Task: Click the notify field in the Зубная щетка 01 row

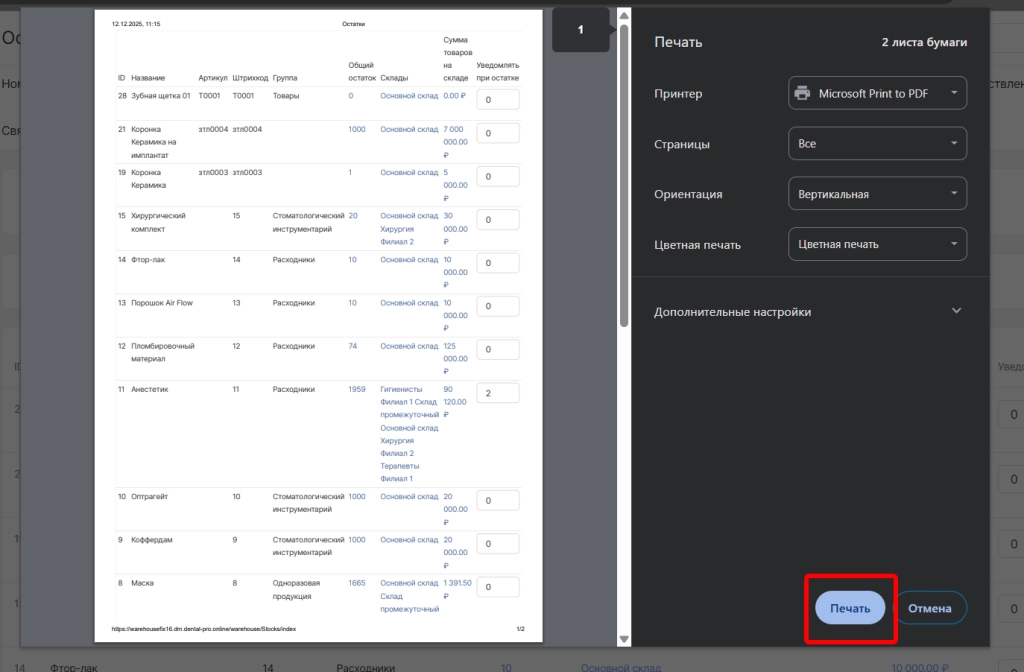Action: (x=498, y=100)
